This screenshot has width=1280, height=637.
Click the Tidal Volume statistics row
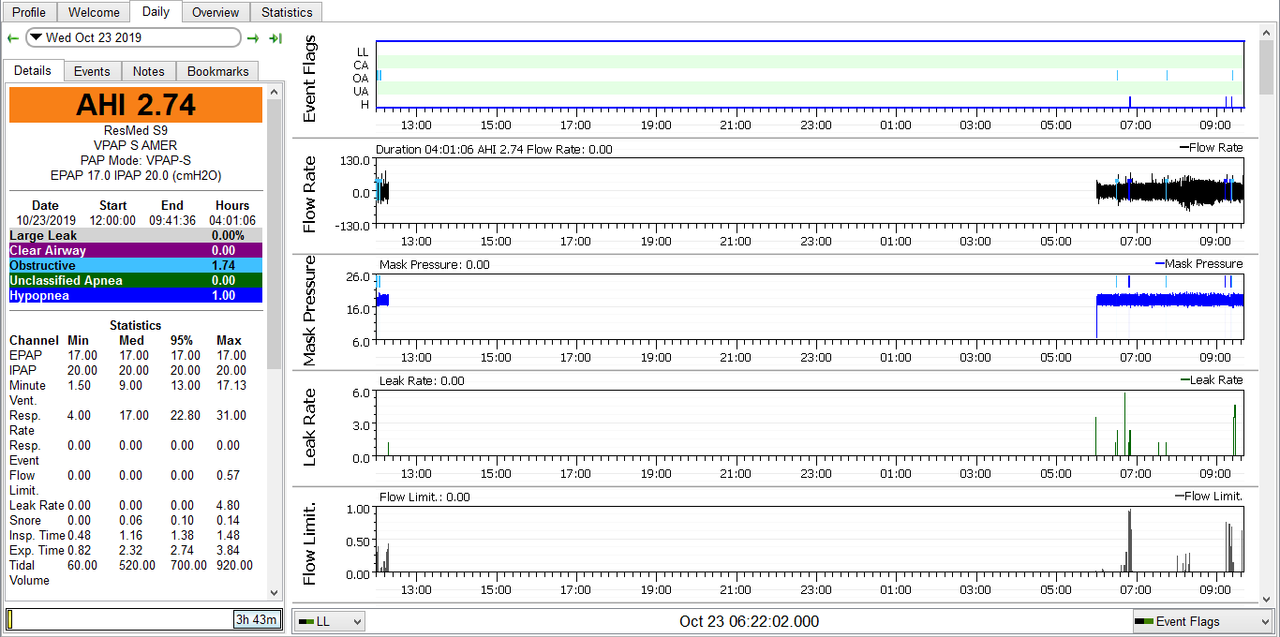coord(135,572)
